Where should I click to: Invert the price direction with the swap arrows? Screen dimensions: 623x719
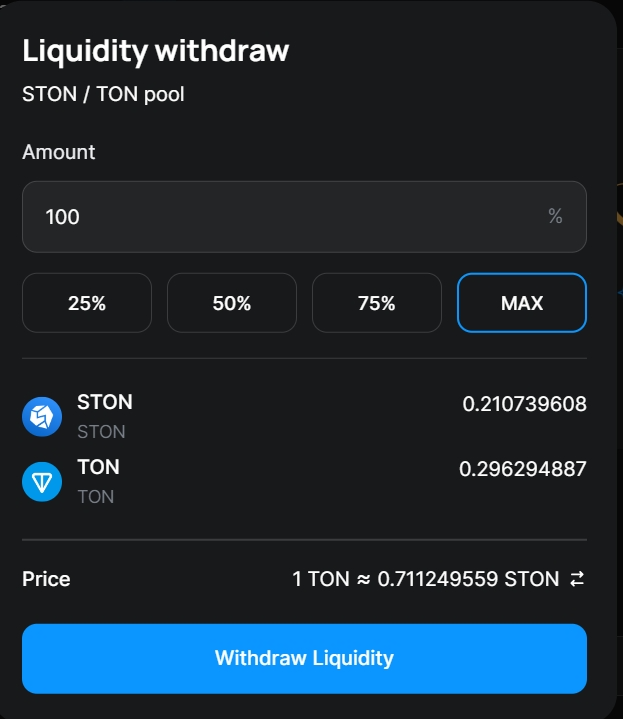[576, 579]
